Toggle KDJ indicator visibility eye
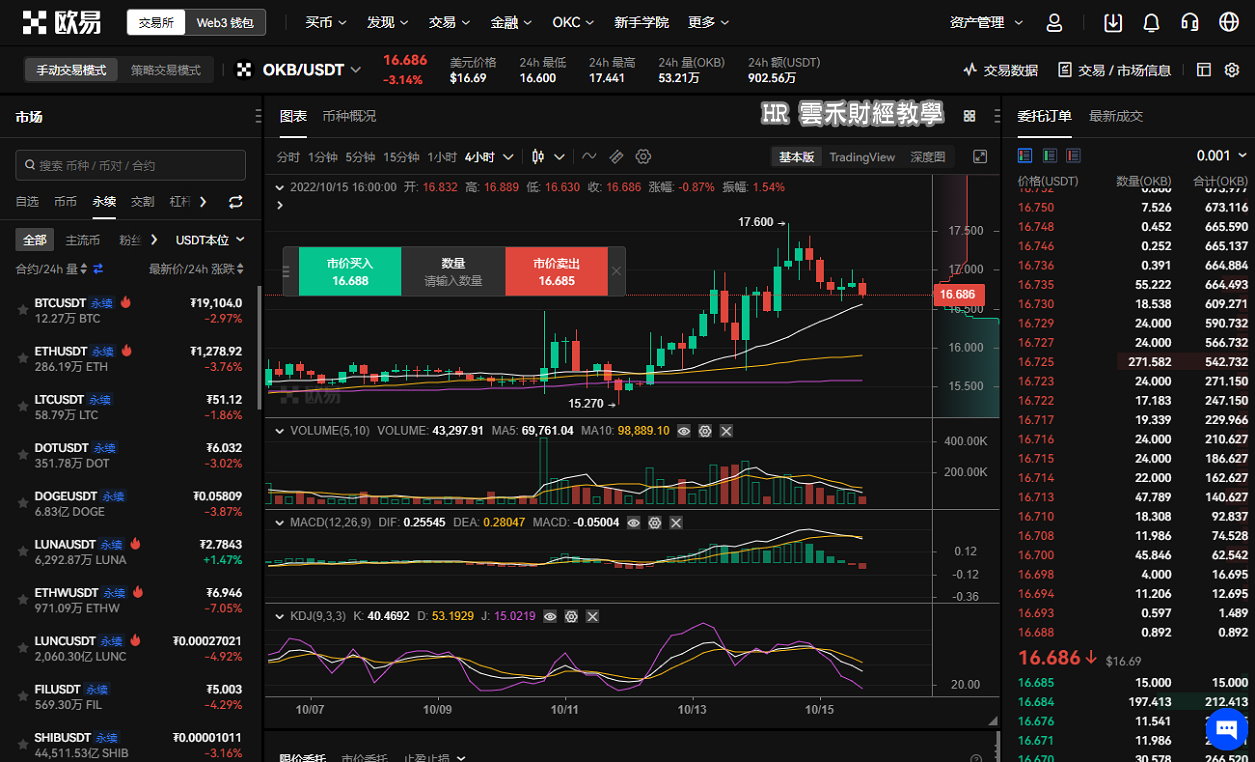 pyautogui.click(x=550, y=616)
